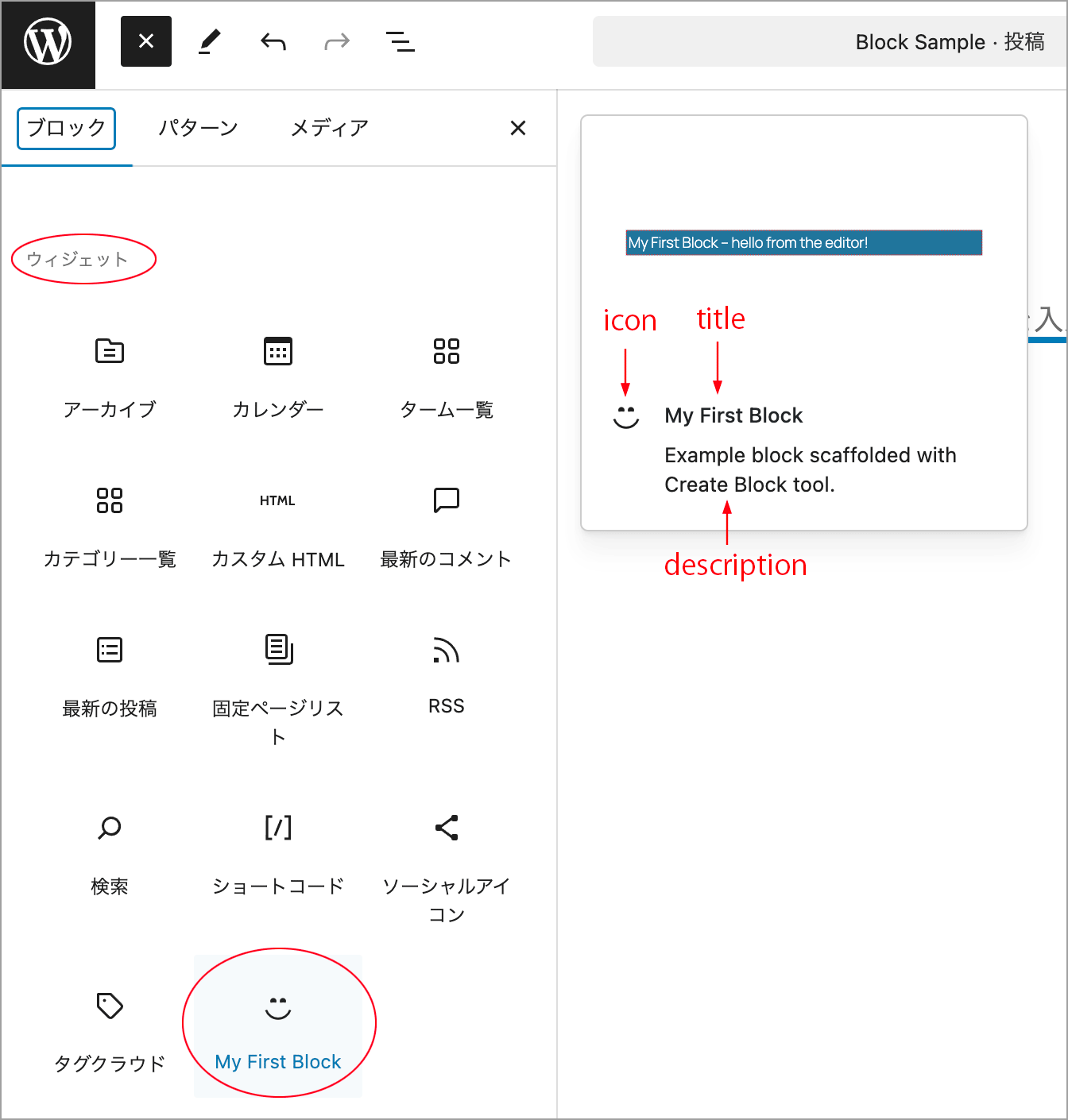Screen dimensions: 1068x1120
Task: Toggle the block inserter closed
Action: 146,41
